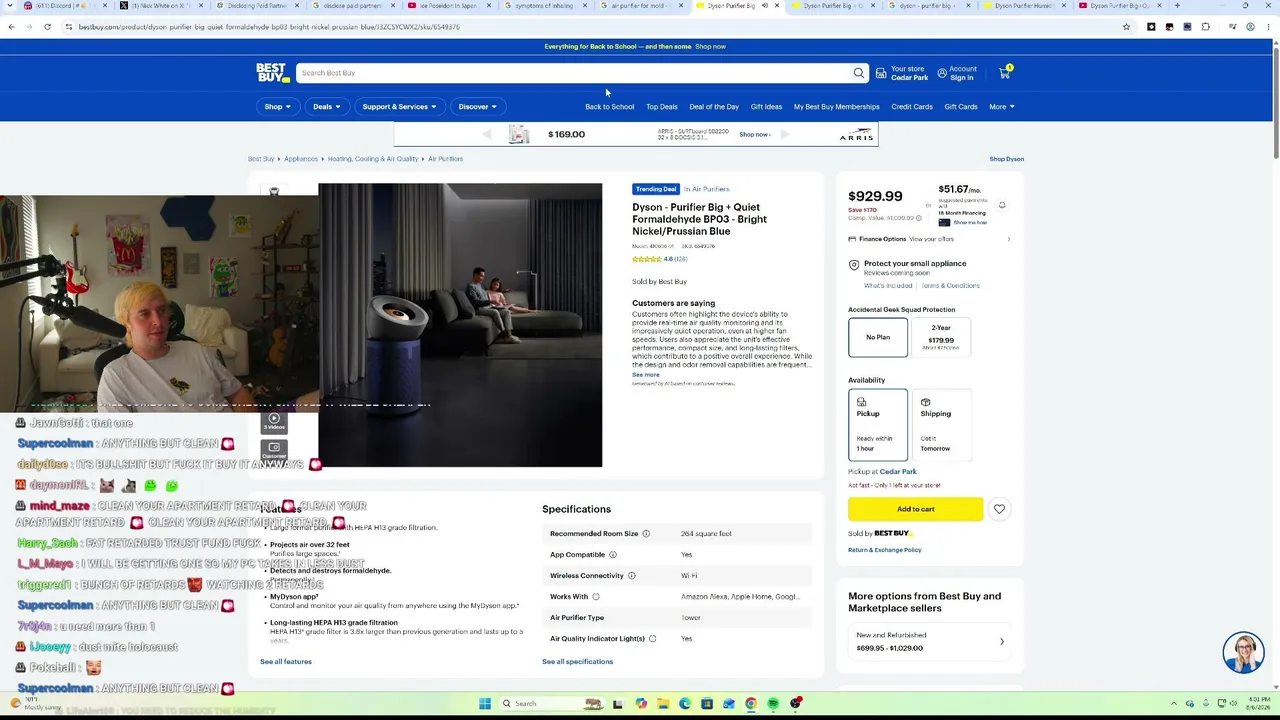Image resolution: width=1280 pixels, height=720 pixels.
Task: Open See all specifications link
Action: 577,662
